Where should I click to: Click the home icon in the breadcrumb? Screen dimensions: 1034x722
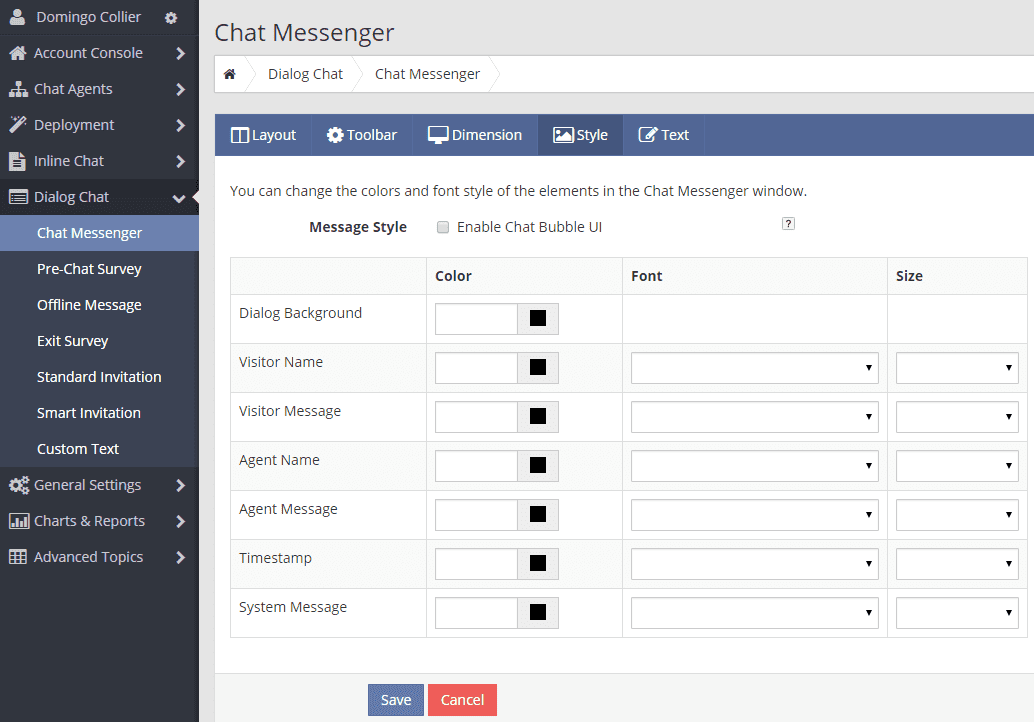[230, 73]
